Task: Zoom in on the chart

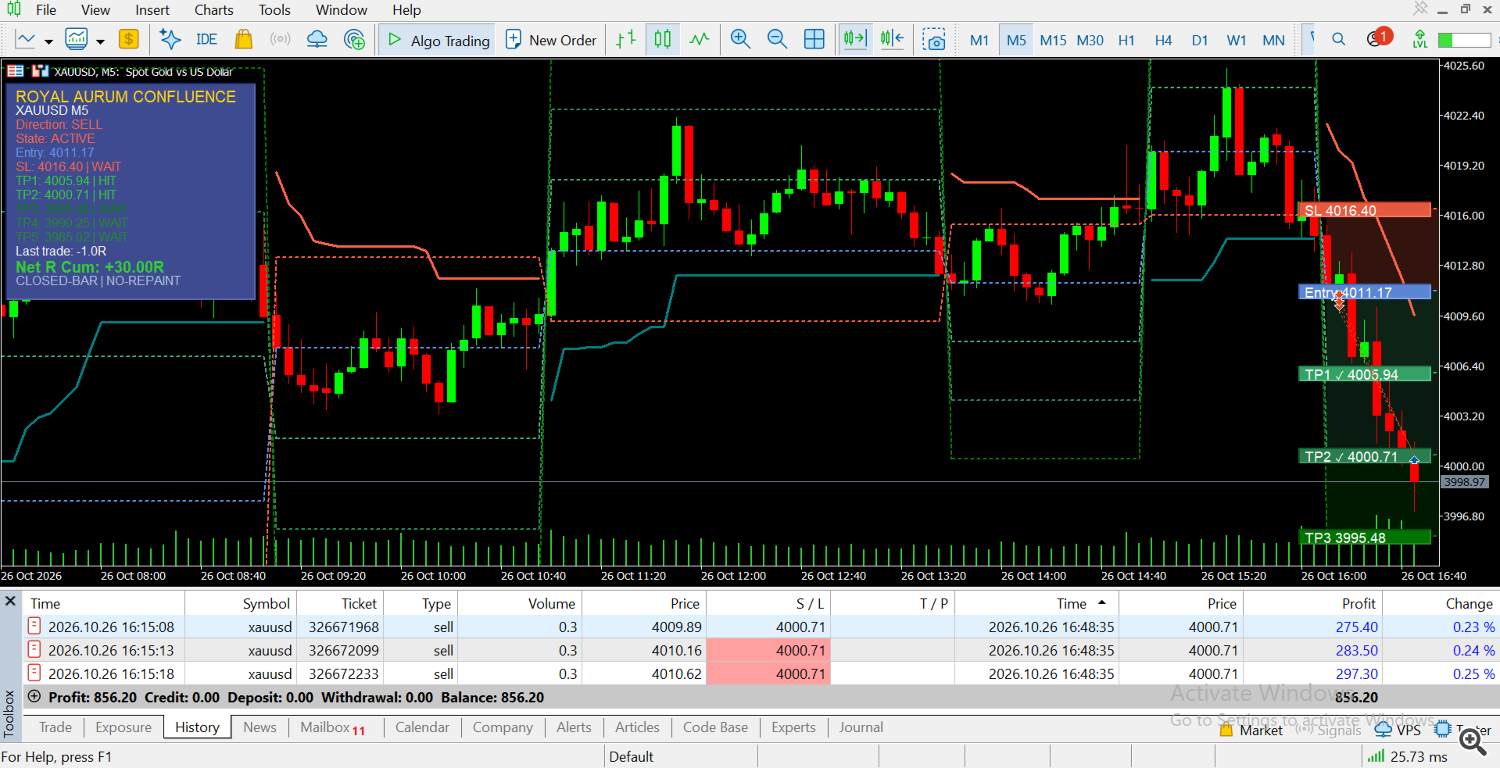Action: click(x=740, y=40)
